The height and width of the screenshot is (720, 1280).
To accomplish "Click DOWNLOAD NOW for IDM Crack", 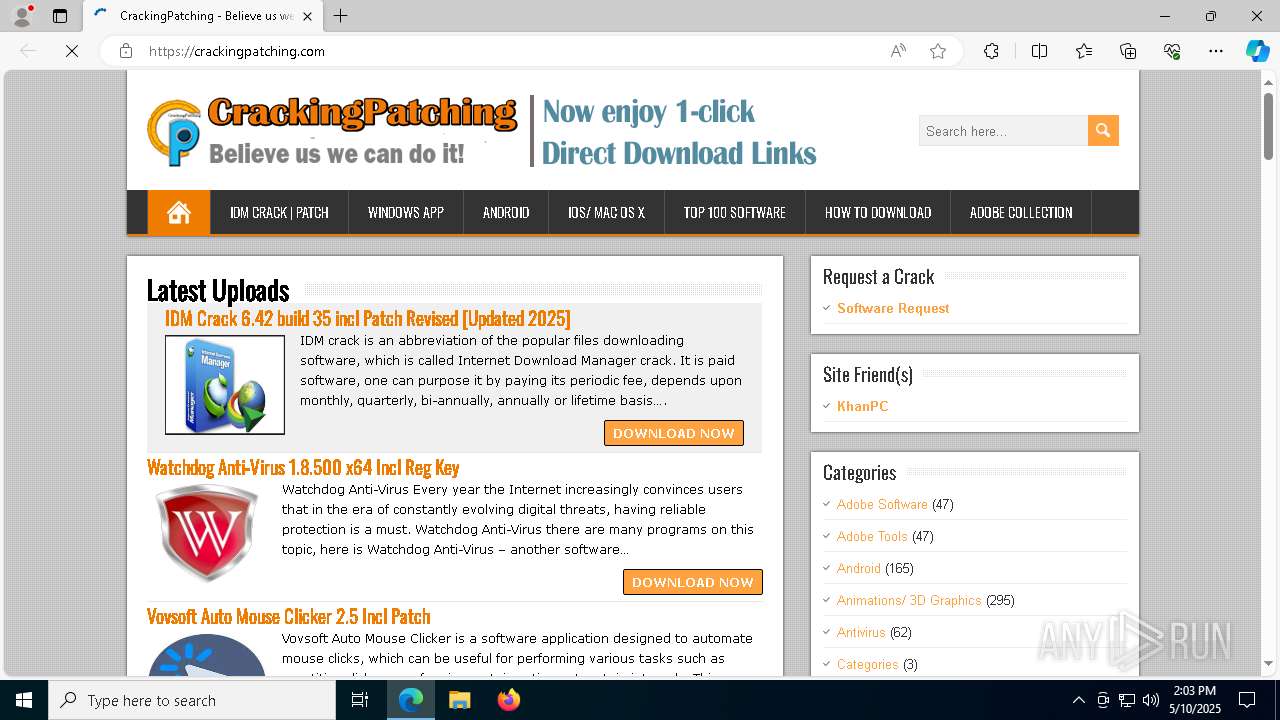I will point(674,433).
